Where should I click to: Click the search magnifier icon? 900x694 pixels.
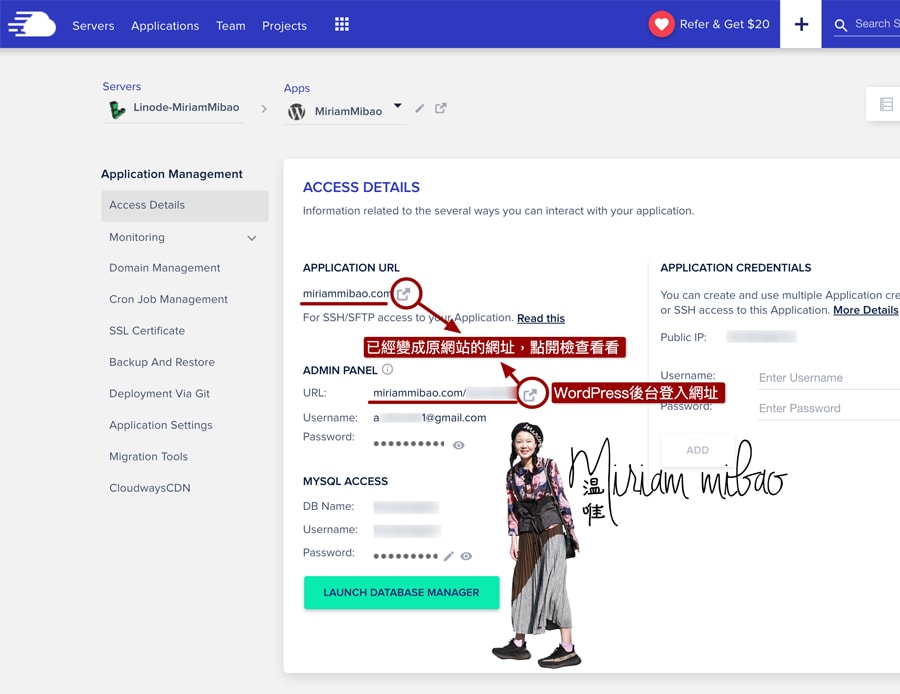[840, 25]
